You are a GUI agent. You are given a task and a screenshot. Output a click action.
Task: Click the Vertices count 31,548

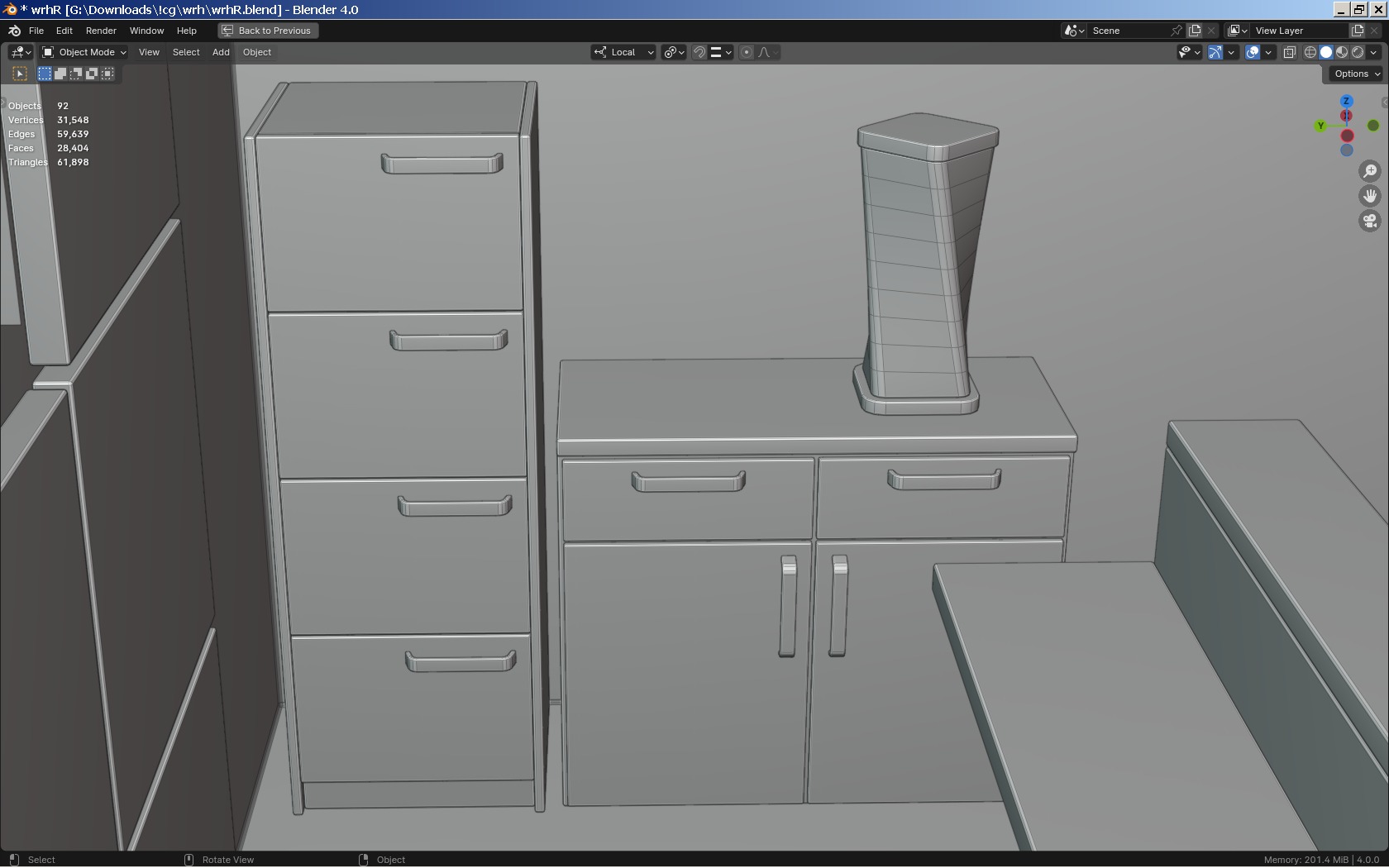(73, 120)
